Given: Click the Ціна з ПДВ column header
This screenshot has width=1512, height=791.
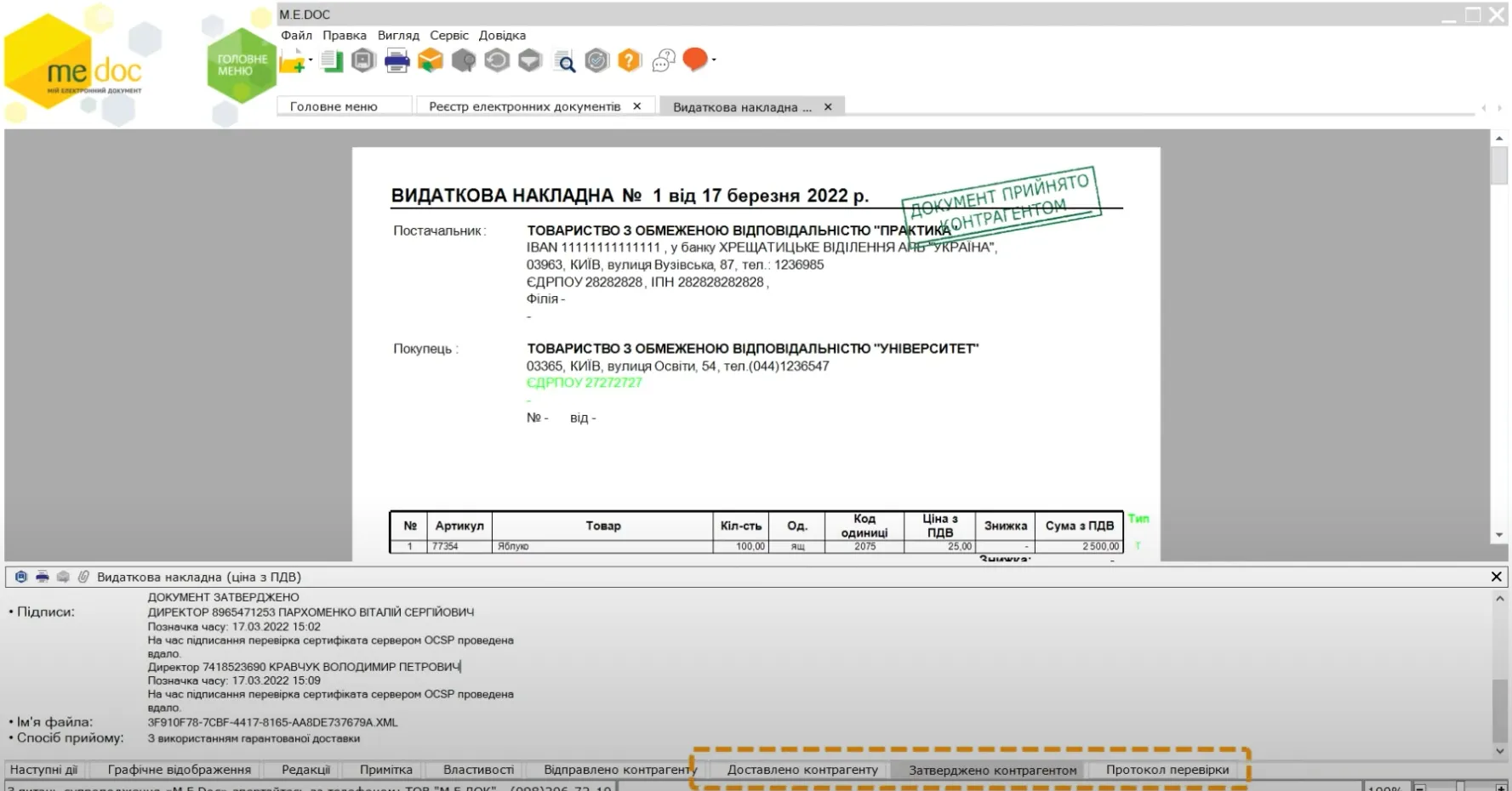Looking at the screenshot, I should [x=939, y=526].
